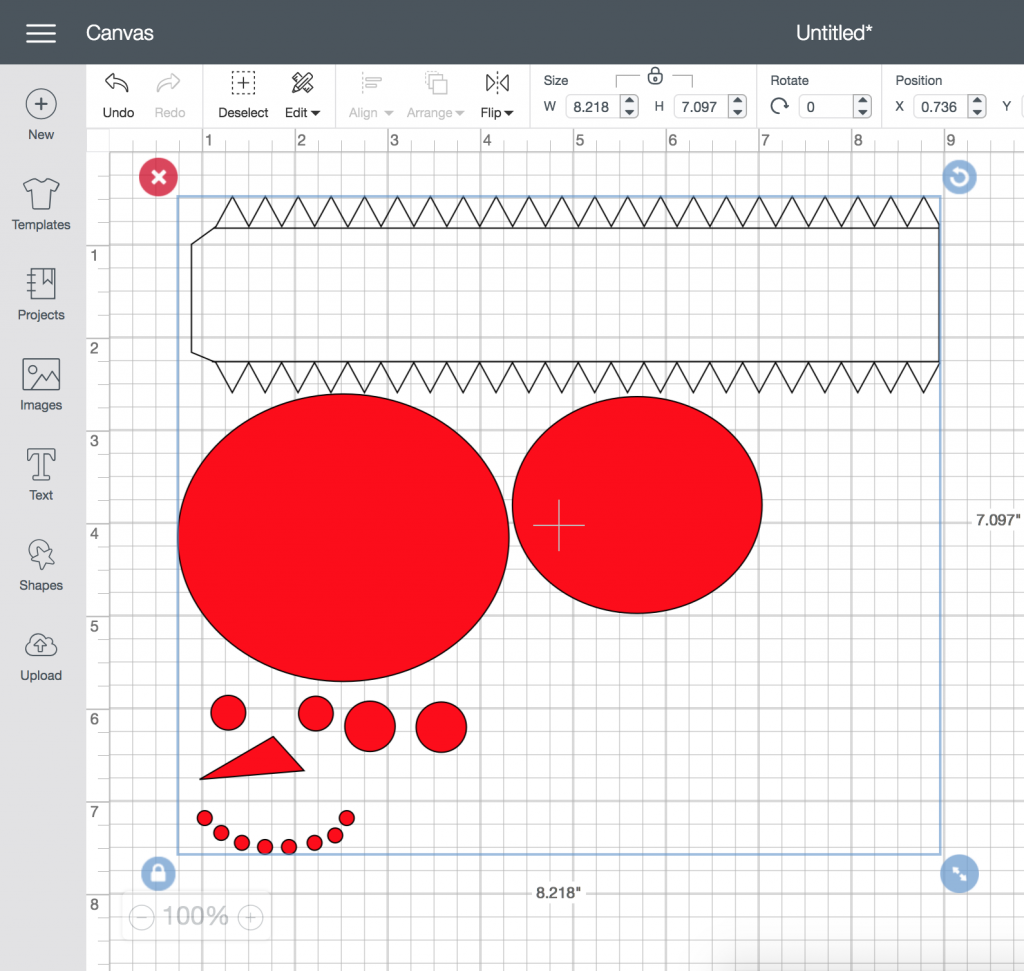Expand the Flip dropdown

coord(497,95)
